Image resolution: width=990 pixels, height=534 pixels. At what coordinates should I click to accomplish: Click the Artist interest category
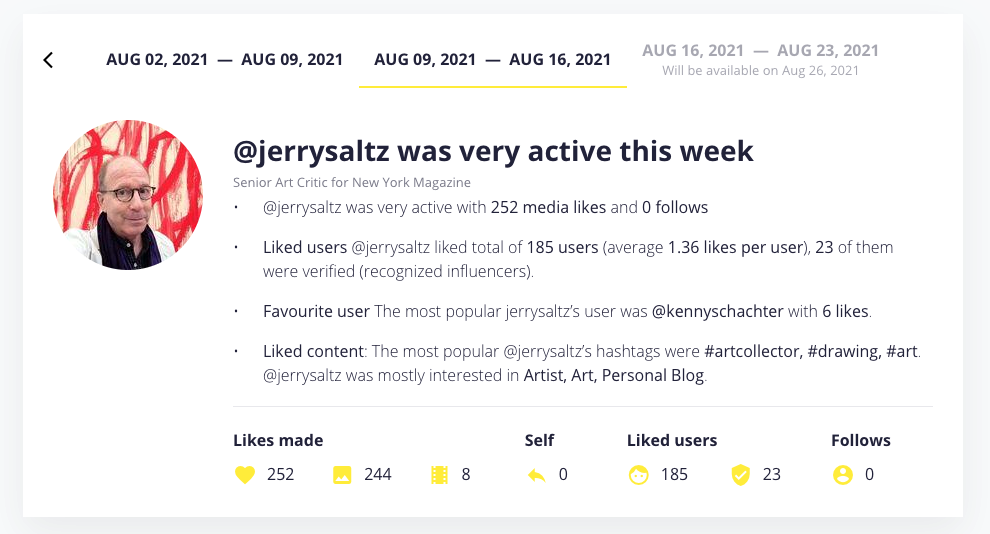pyautogui.click(x=544, y=375)
